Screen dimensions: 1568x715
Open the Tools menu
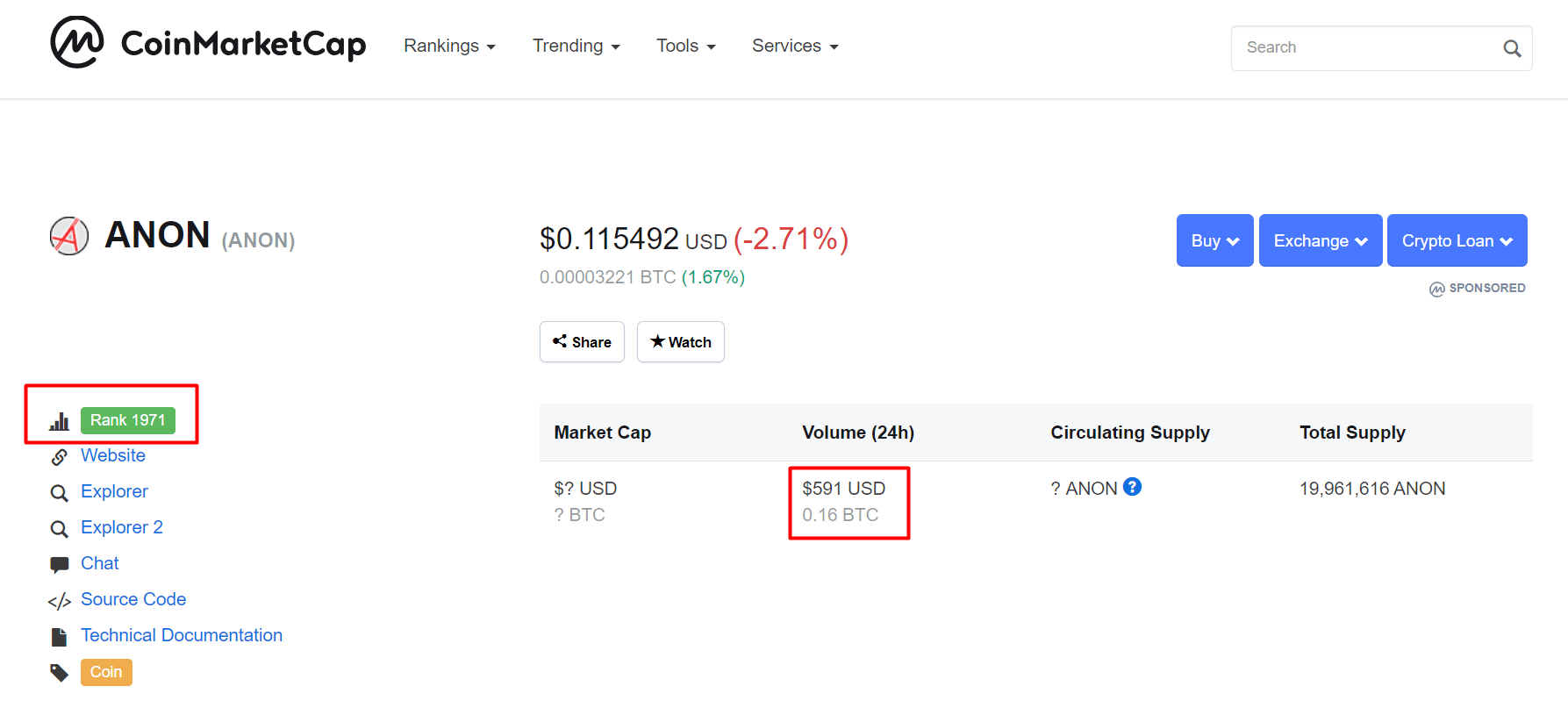[685, 46]
